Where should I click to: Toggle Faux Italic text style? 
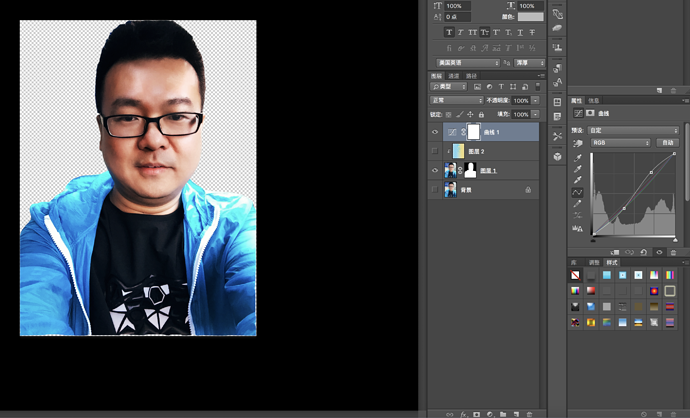(461, 32)
